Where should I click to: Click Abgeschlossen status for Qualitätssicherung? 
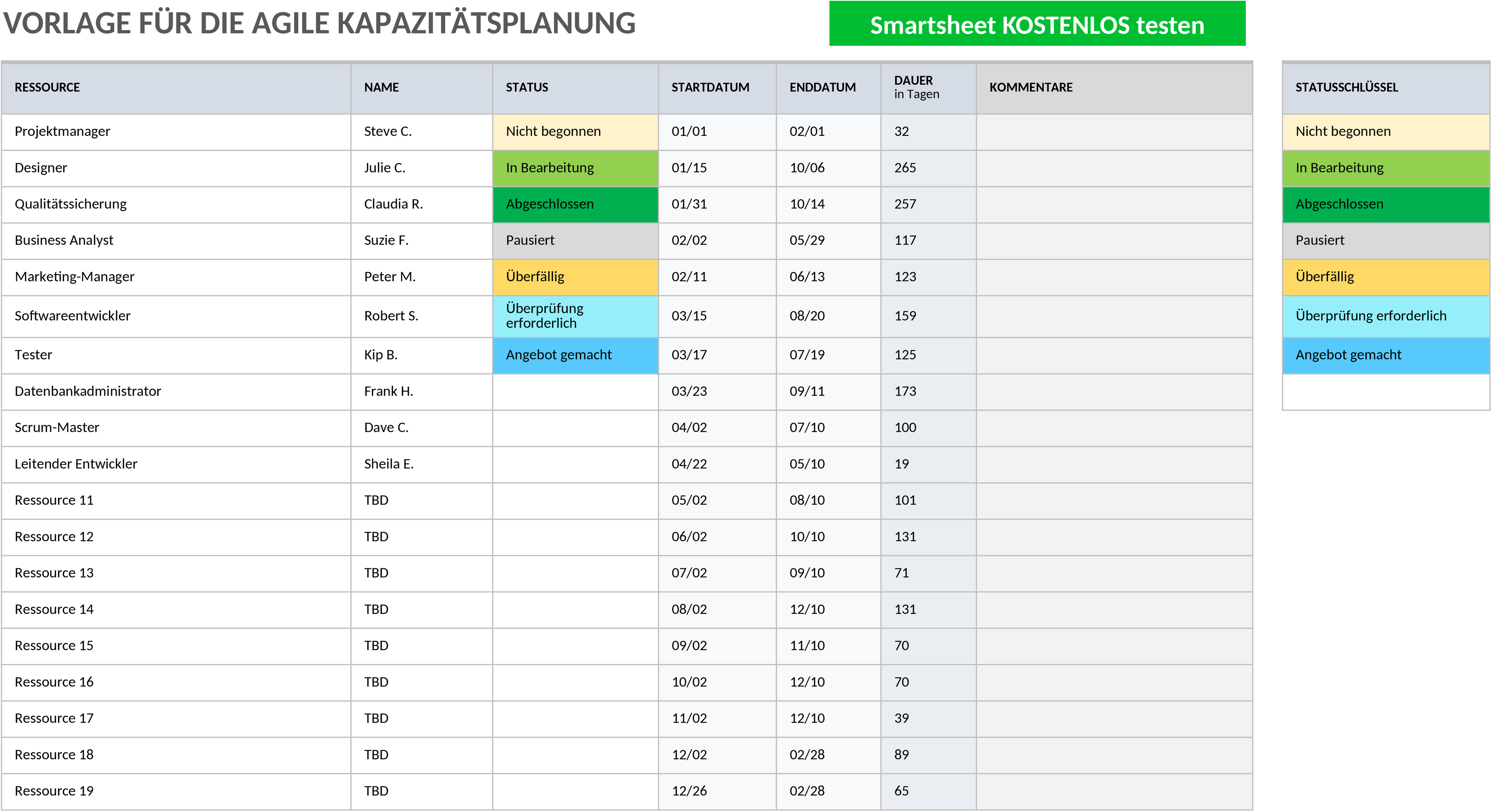576,204
